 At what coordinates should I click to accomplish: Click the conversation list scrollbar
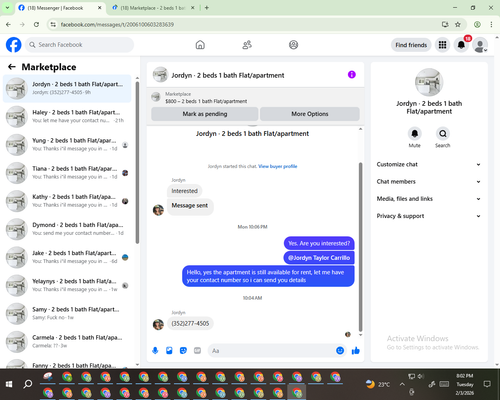pos(137,162)
